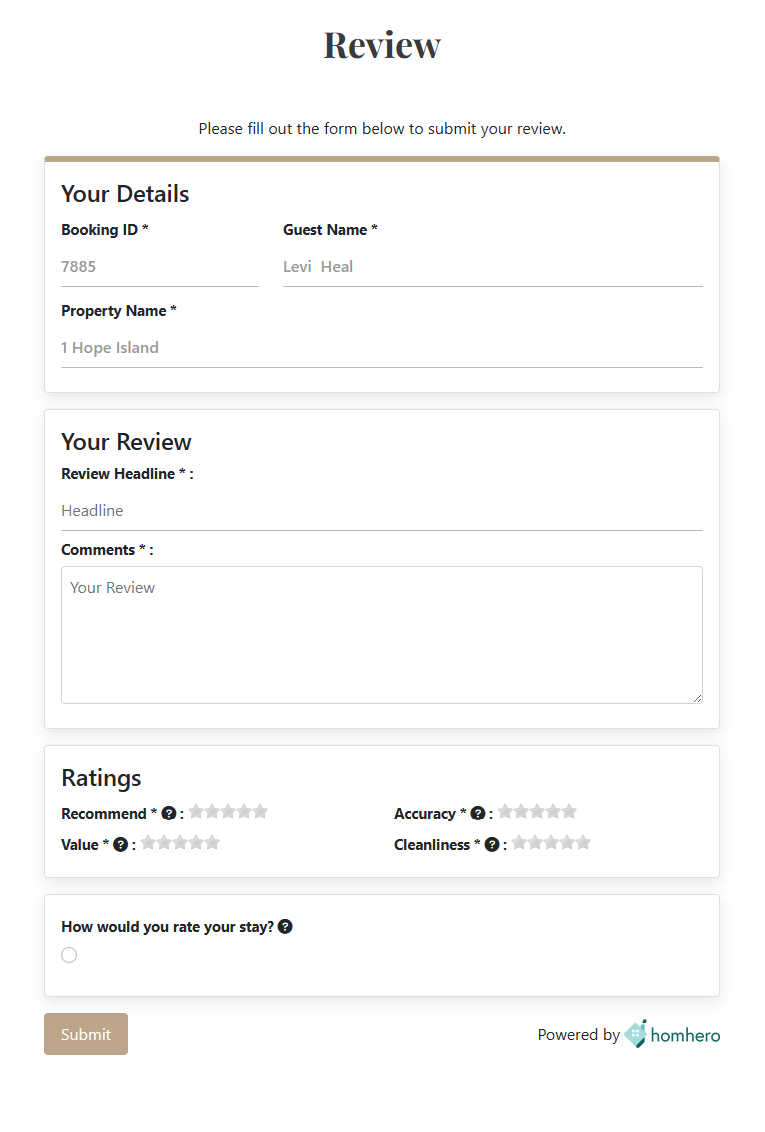Select the last star for Cleanliness
The image size is (765, 1132).
click(x=583, y=843)
